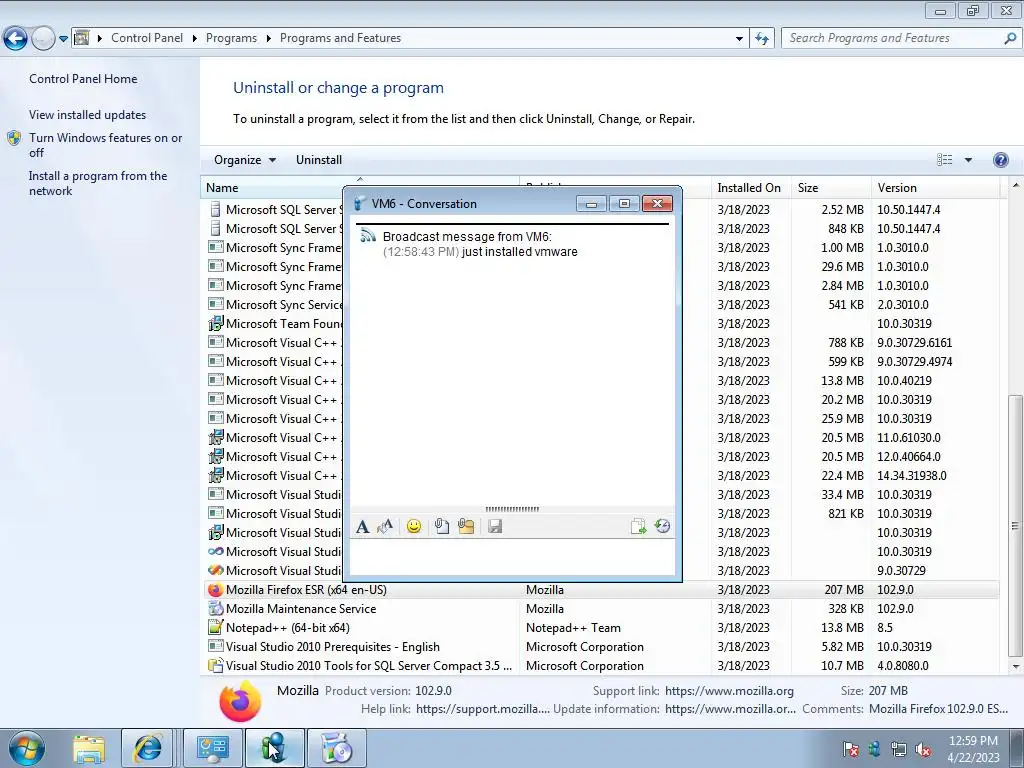
Task: Expand the view options dropdown arrow
Action: (x=968, y=160)
